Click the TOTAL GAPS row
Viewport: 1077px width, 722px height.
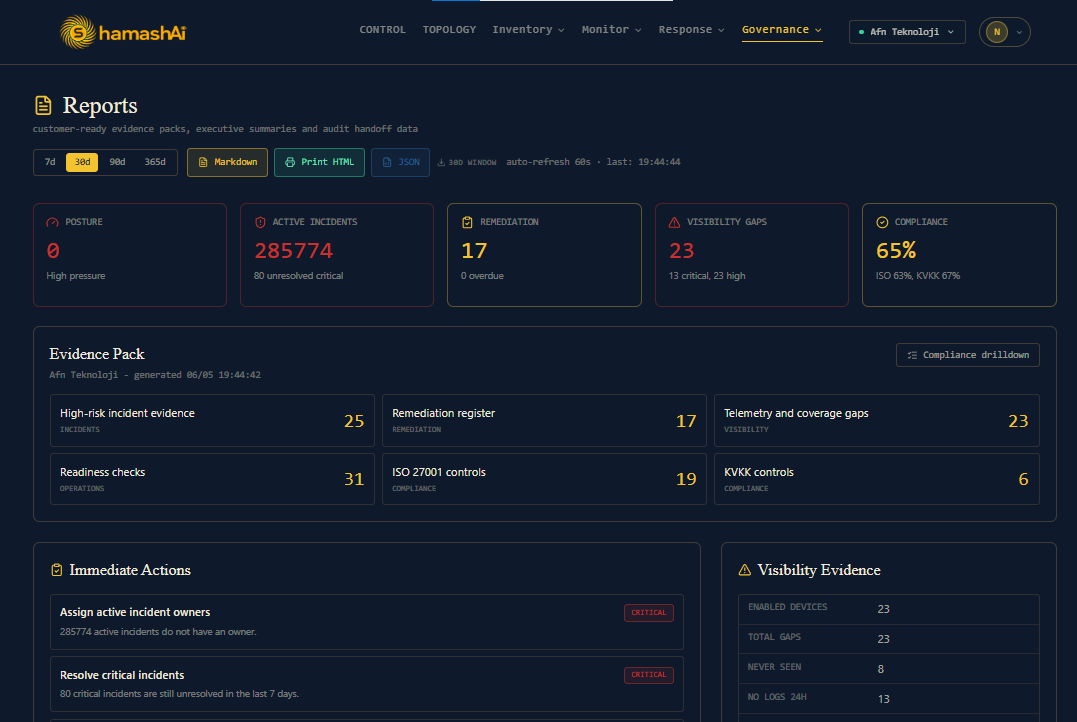point(888,640)
